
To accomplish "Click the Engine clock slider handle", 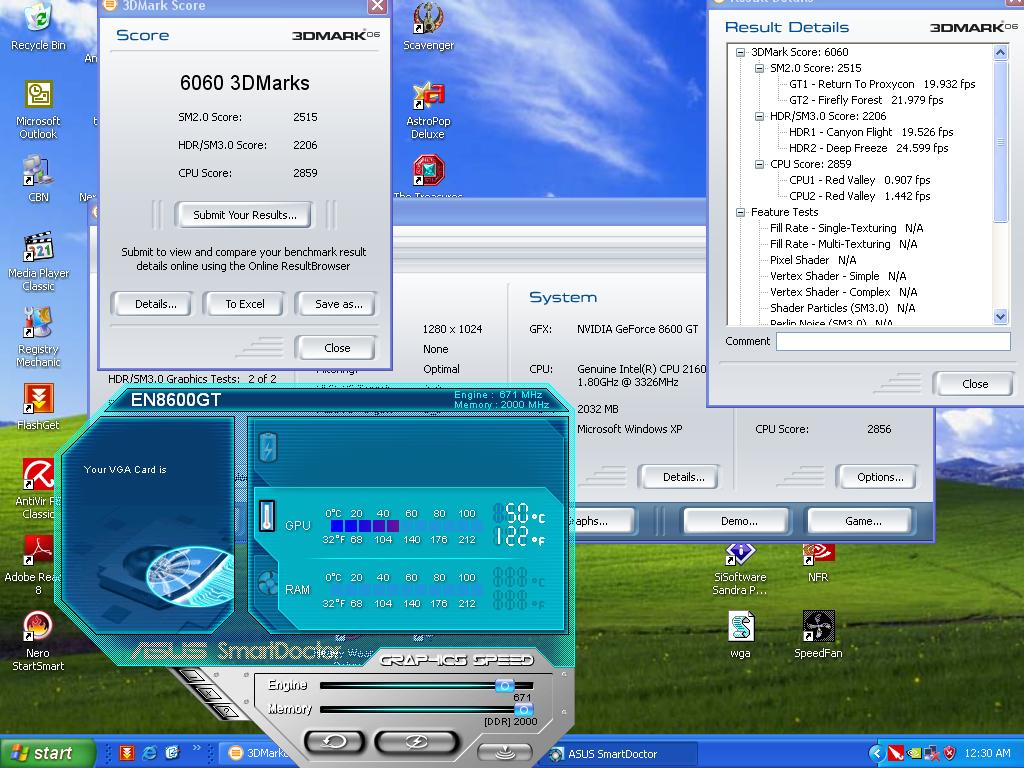I will [x=504, y=685].
